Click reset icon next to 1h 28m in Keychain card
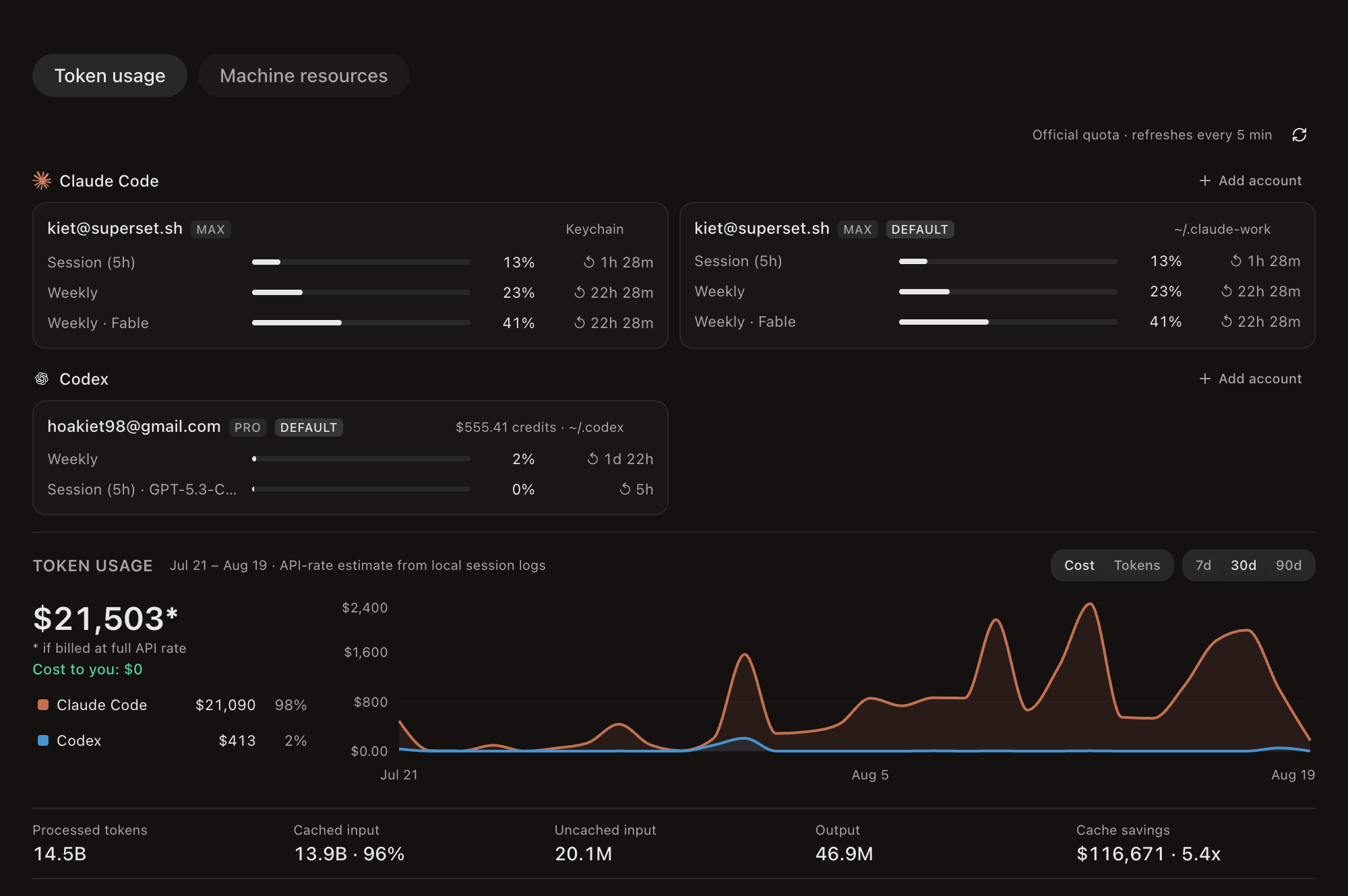This screenshot has height=896, width=1348. [589, 262]
